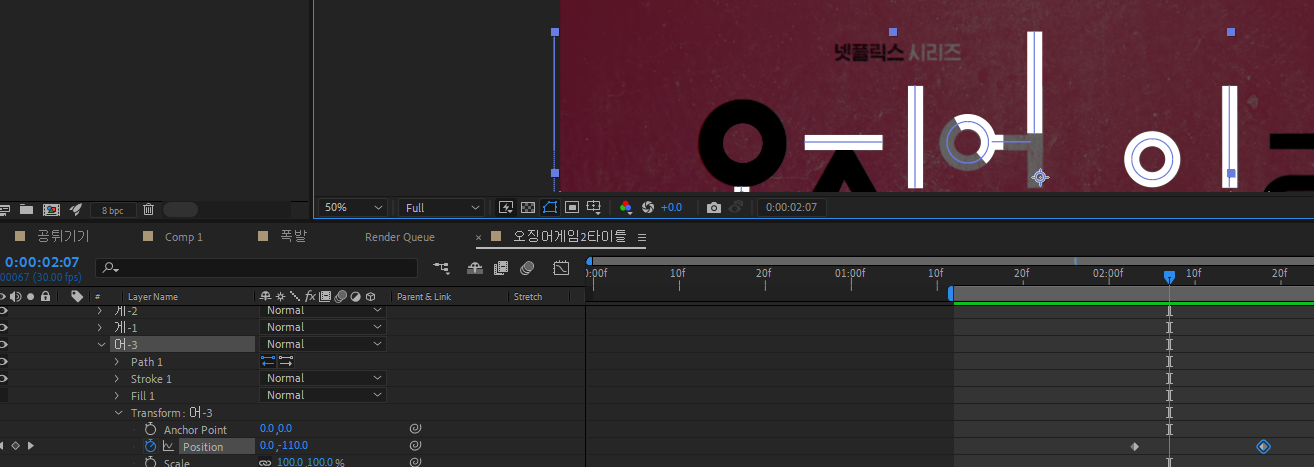Click the 8 bpc color depth button
Screen dimensions: 1314x467
[x=113, y=210]
